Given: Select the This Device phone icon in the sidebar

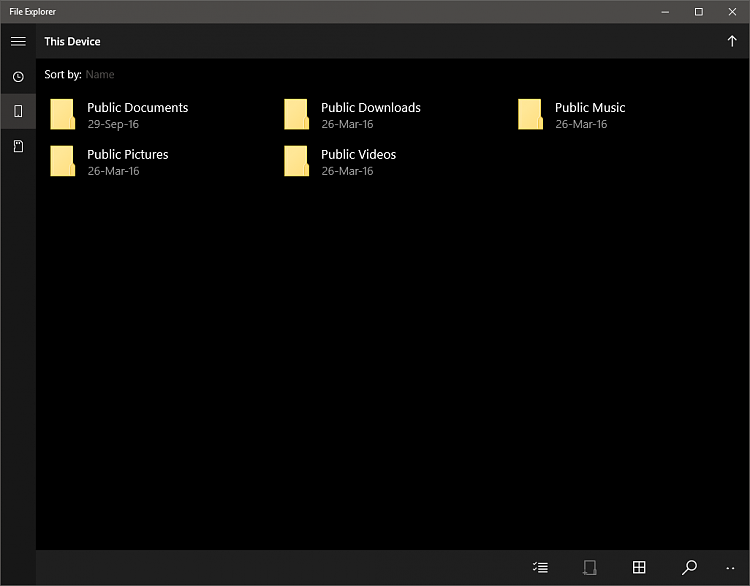Looking at the screenshot, I should click(18, 111).
